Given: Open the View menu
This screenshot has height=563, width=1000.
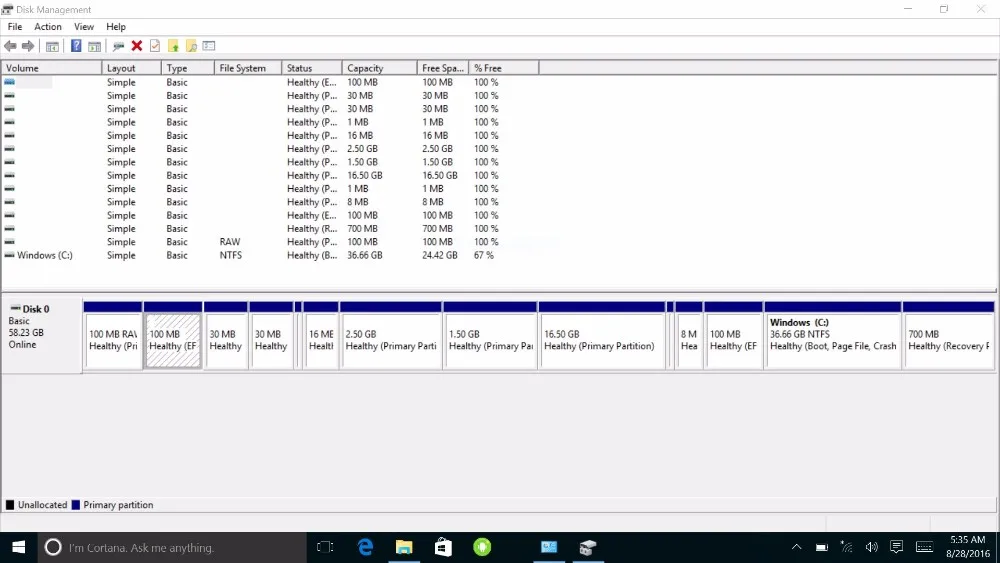Looking at the screenshot, I should point(84,27).
